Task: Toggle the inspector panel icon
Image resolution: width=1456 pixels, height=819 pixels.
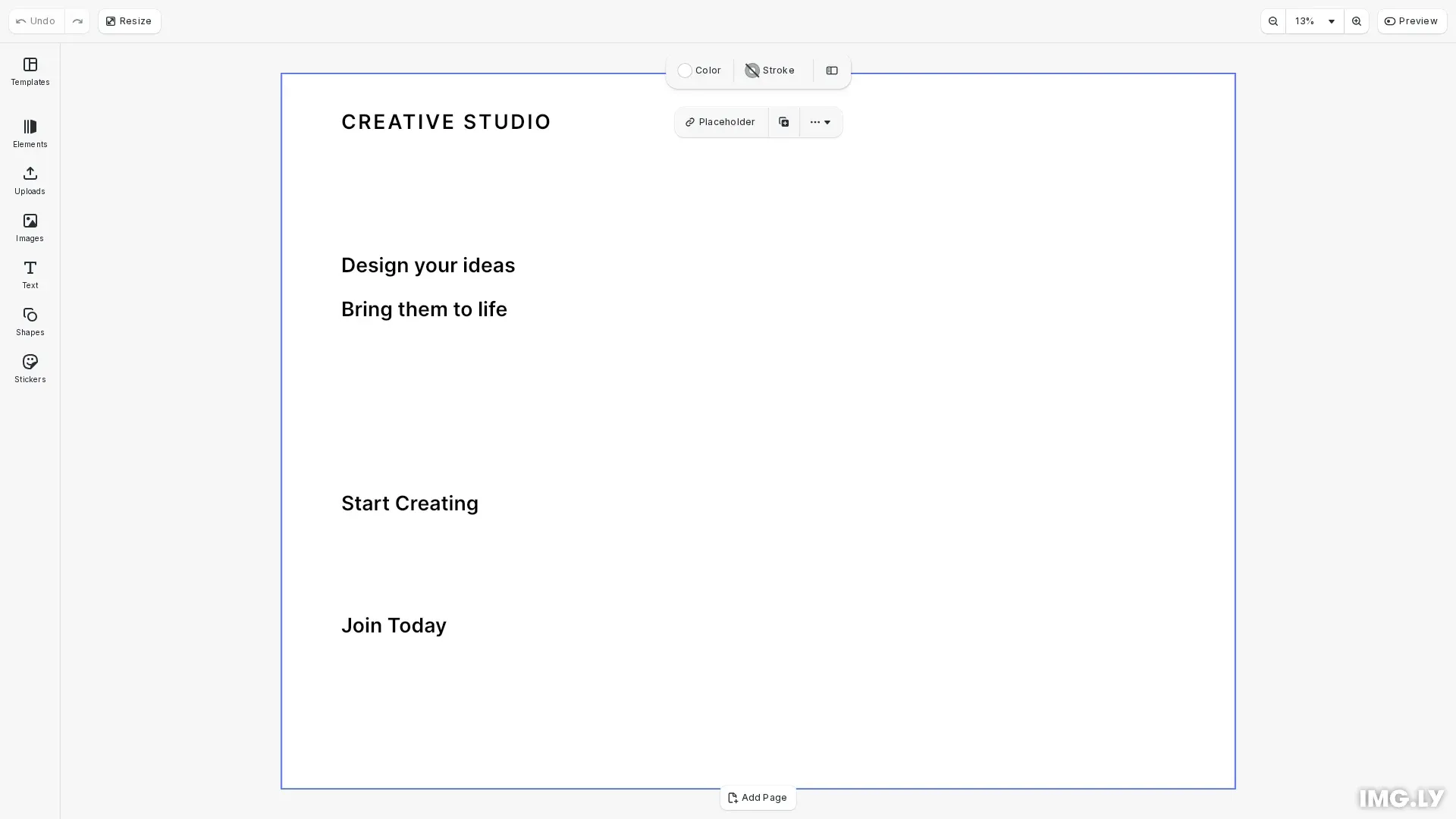Action: coord(831,71)
